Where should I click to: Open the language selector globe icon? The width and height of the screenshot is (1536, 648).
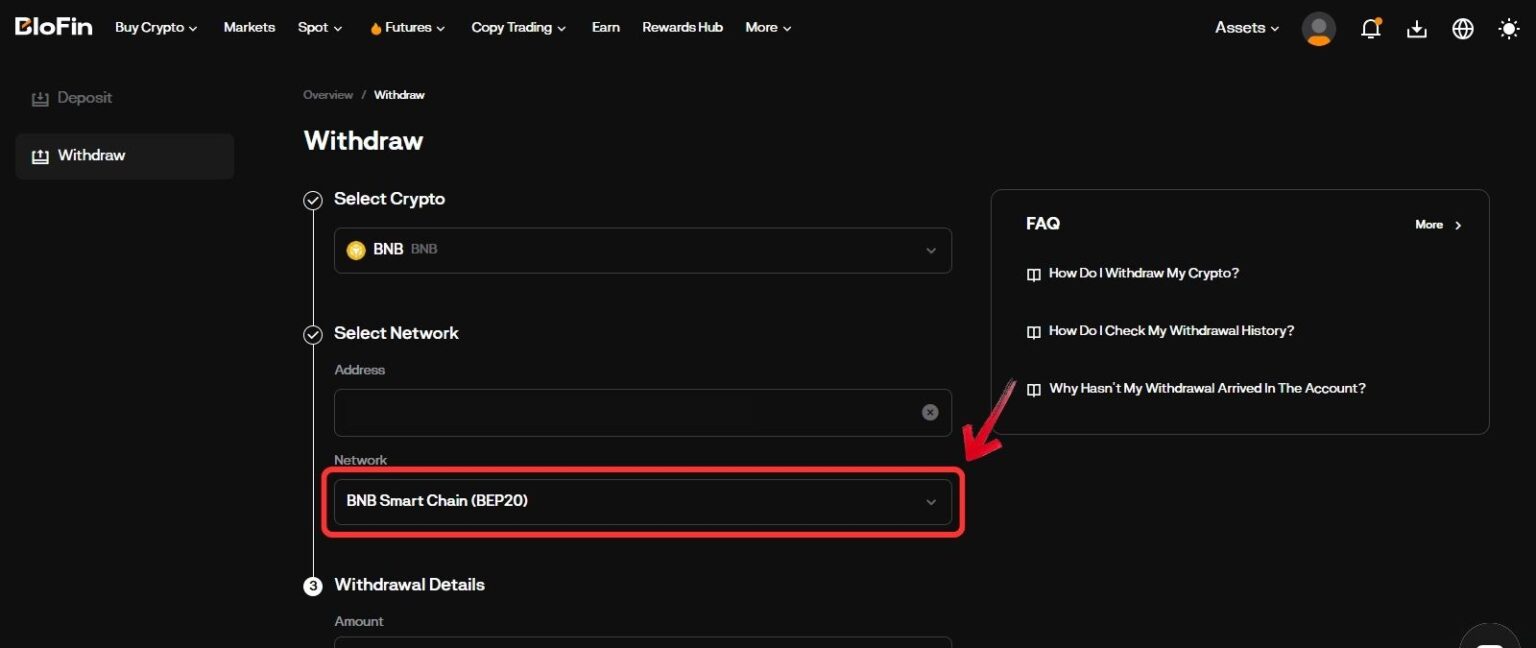[x=1462, y=28]
